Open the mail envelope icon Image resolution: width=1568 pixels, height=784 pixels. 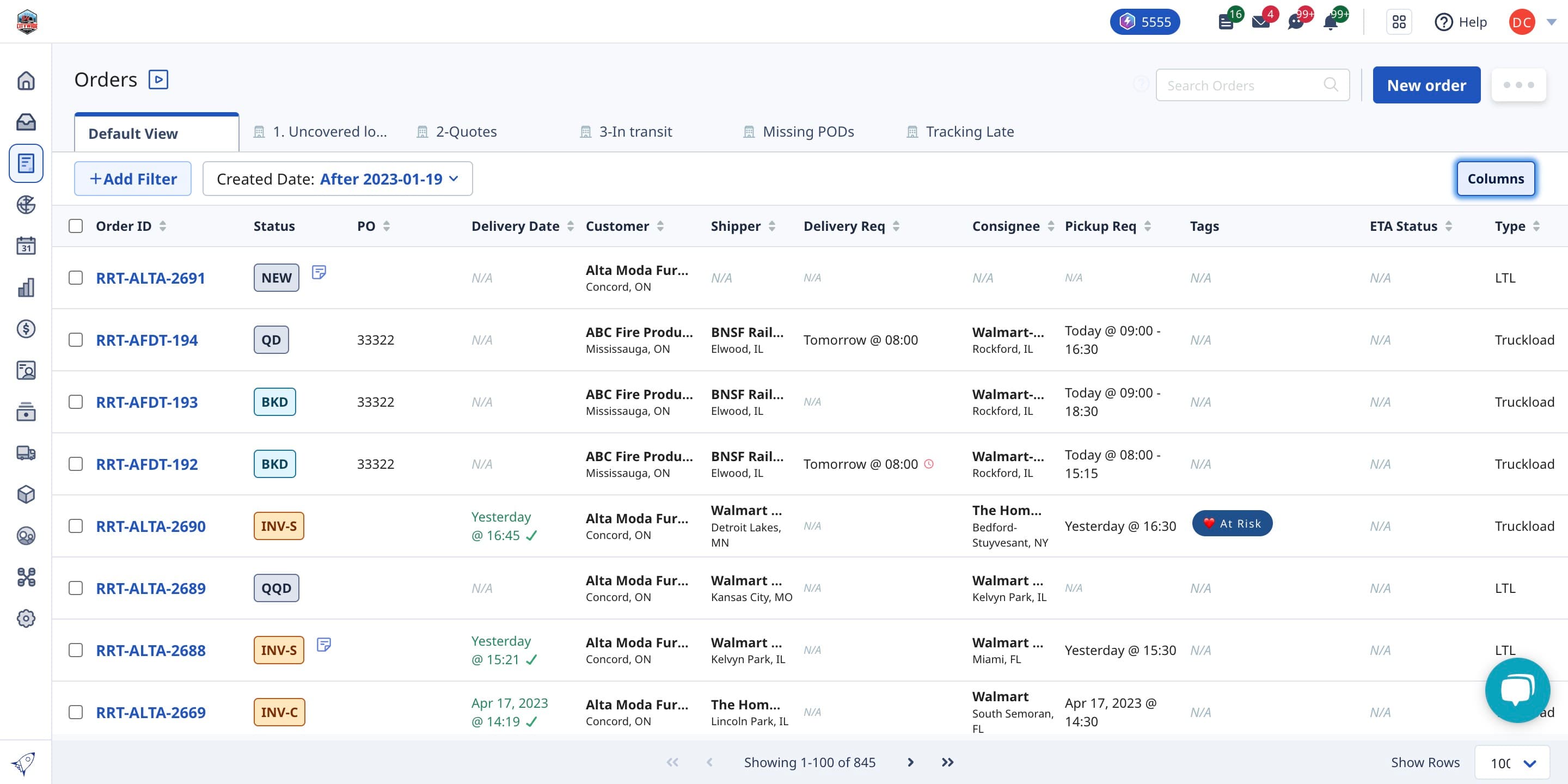(1260, 22)
